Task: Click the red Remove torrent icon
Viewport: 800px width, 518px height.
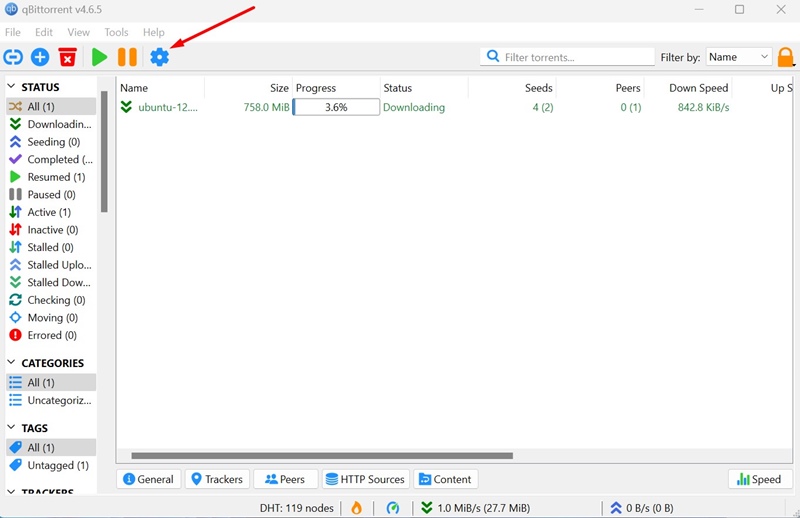Action: [67, 57]
